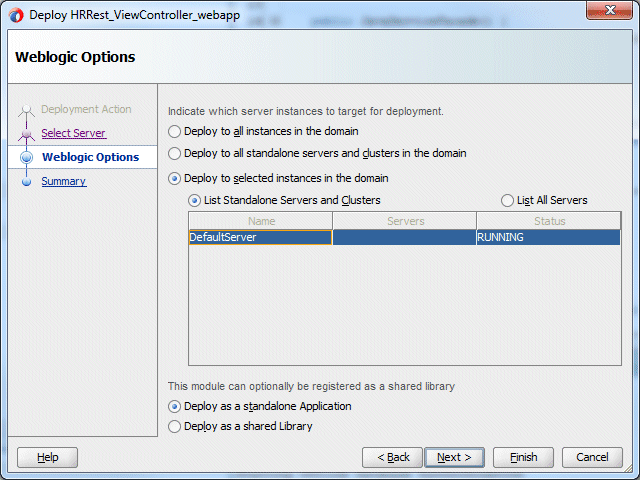The width and height of the screenshot is (640, 480).
Task: Click the Help button
Action: [47, 458]
